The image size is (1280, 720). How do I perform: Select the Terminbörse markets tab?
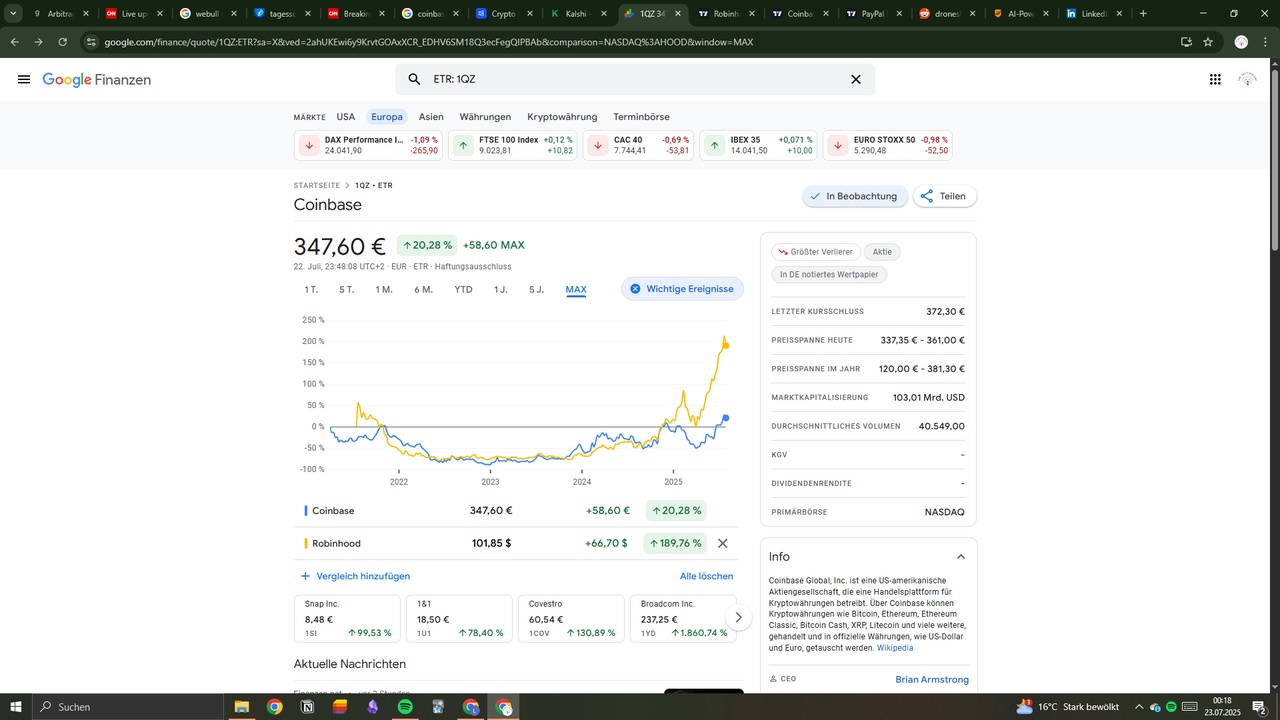tap(641, 117)
